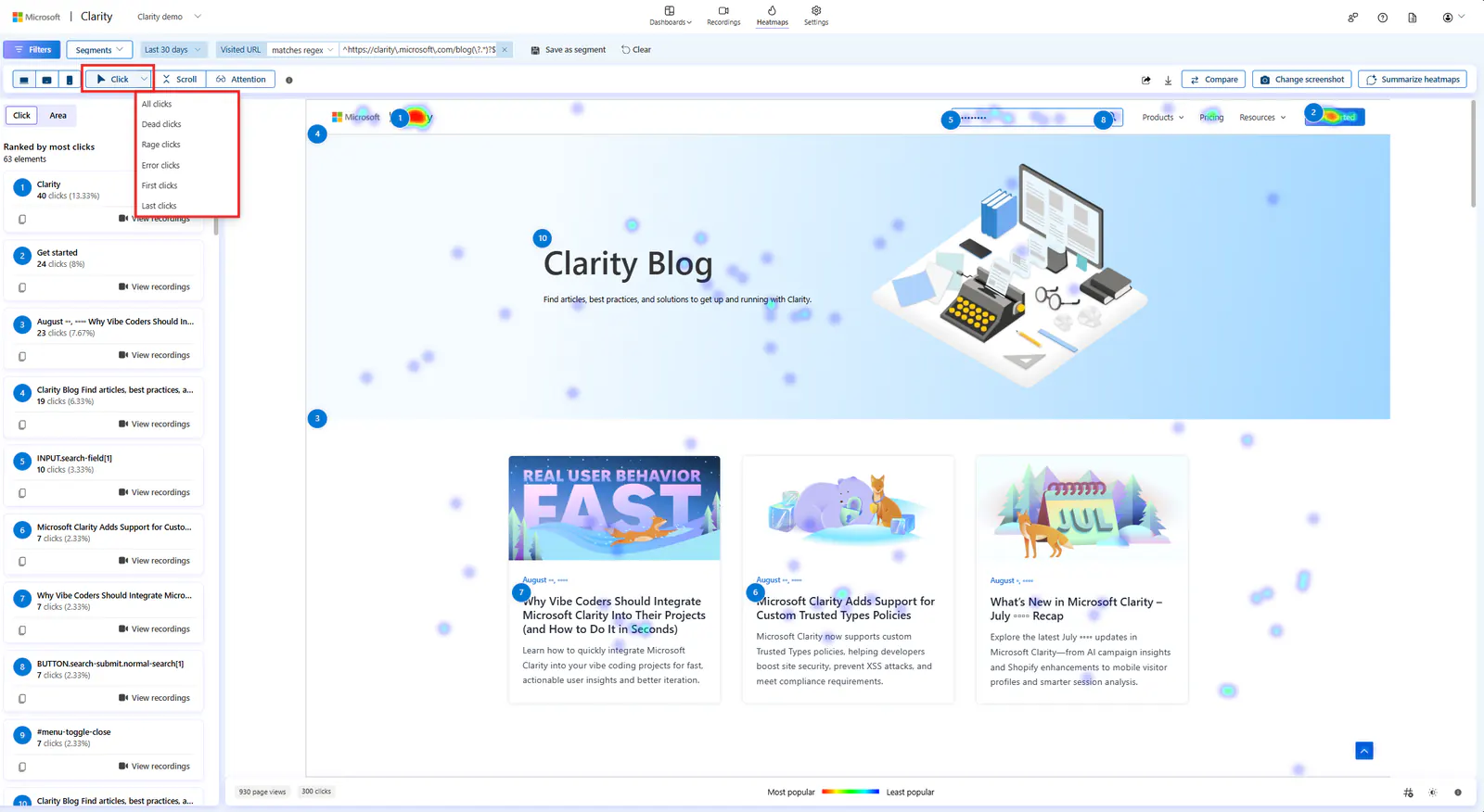Copy selector icon for Get started element
The image size is (1484, 812).
pos(22,287)
